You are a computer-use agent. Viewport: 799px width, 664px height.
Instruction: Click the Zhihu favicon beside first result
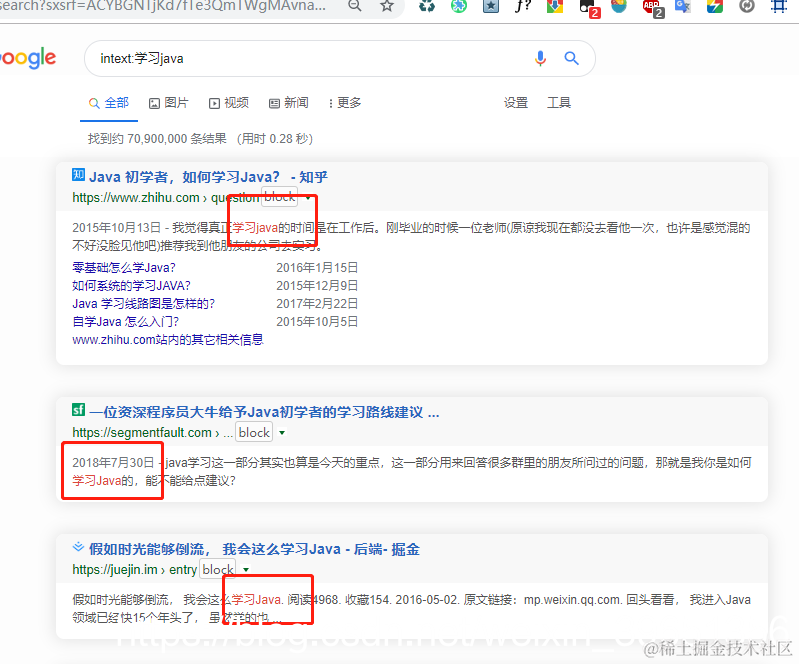[x=78, y=175]
